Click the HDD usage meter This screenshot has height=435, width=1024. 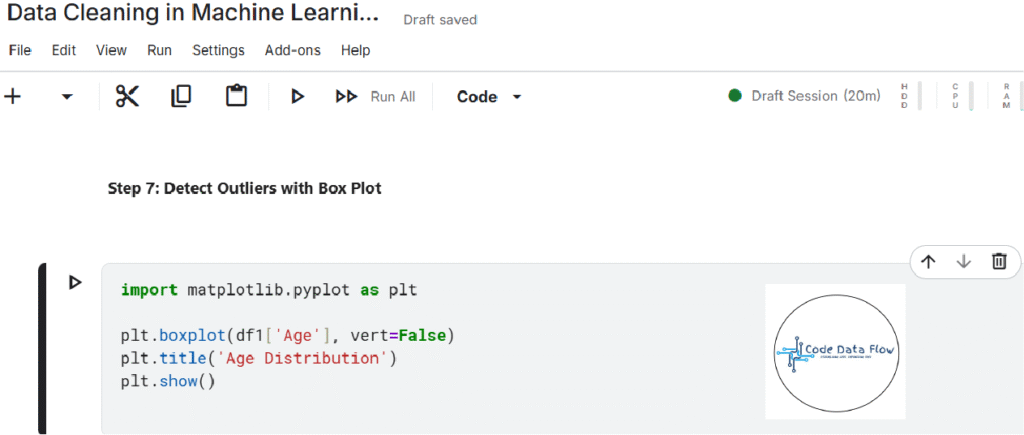pyautogui.click(x=909, y=96)
